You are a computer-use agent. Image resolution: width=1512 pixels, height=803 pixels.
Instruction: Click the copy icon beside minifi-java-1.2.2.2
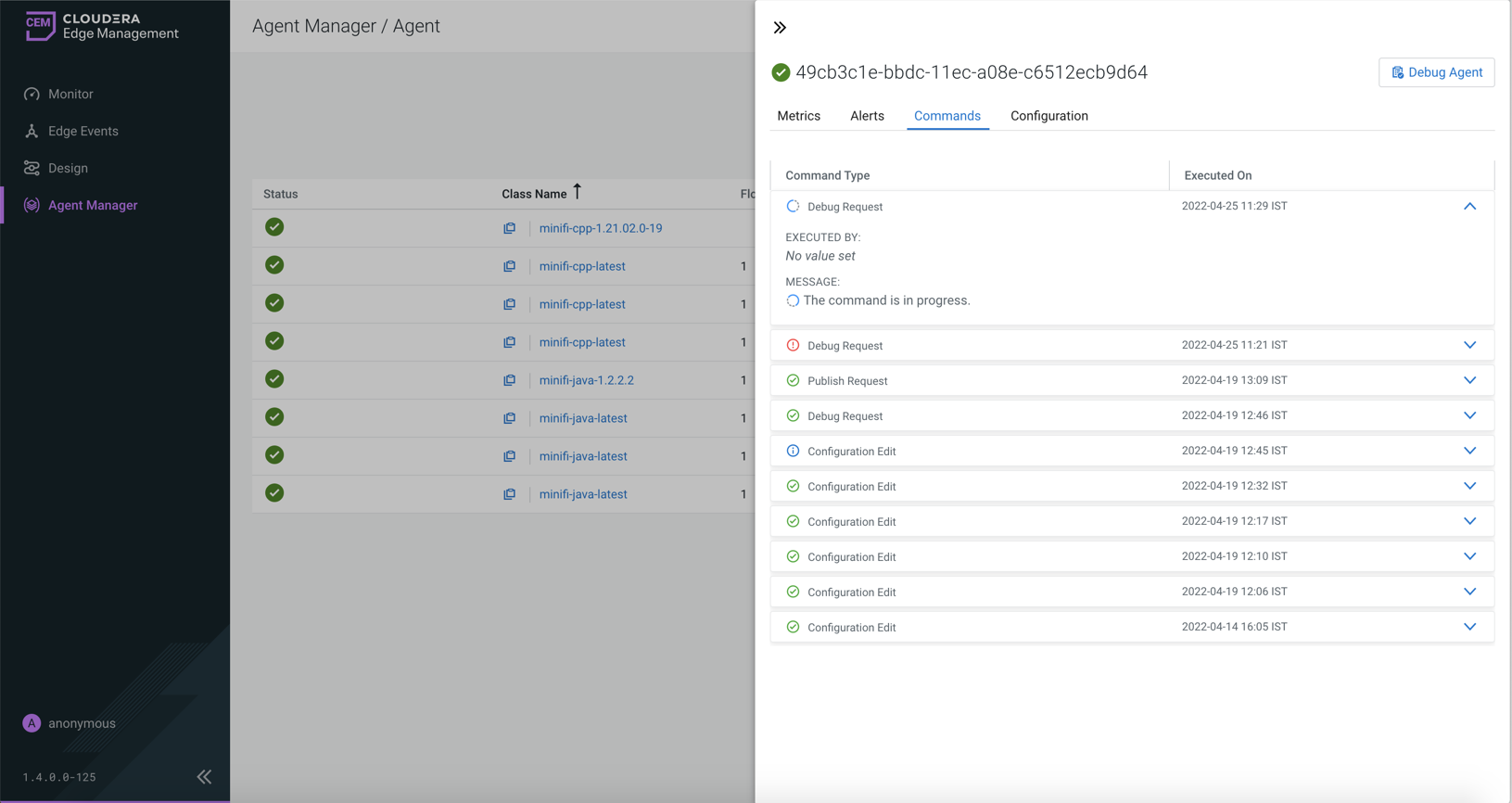tap(510, 380)
